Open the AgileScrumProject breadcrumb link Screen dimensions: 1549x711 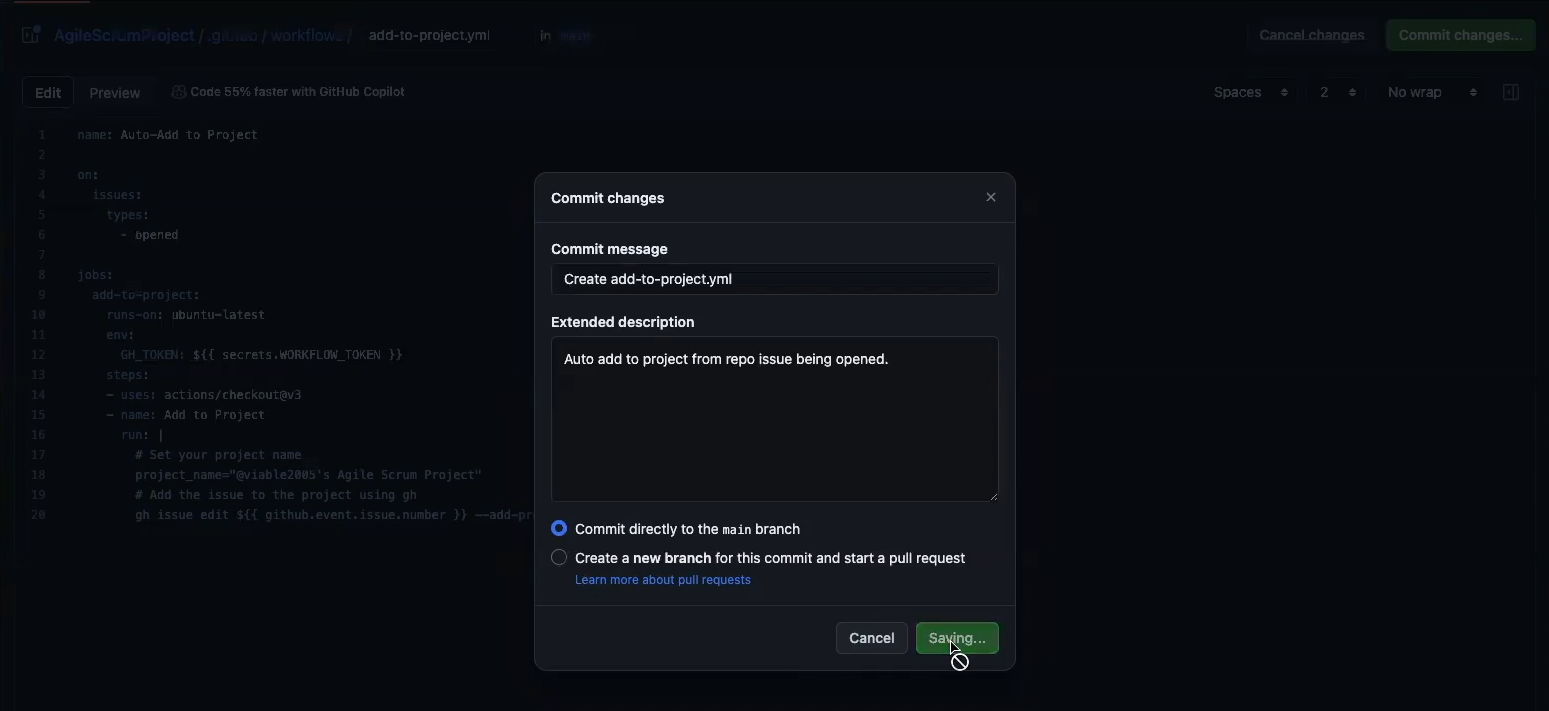(x=124, y=35)
